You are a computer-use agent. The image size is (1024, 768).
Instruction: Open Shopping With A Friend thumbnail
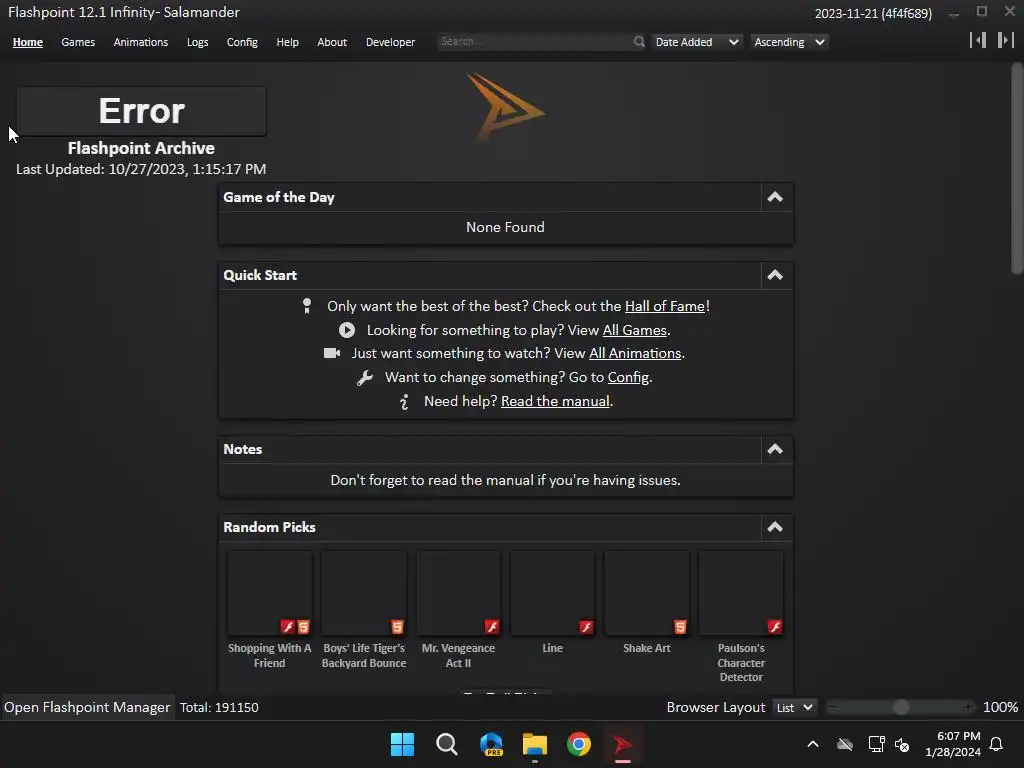270,593
